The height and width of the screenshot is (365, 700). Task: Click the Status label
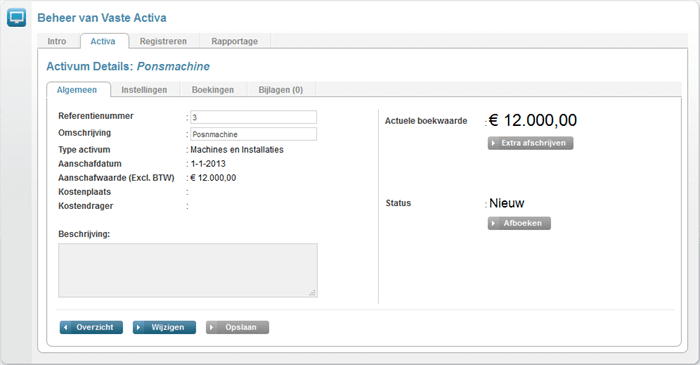[398, 203]
